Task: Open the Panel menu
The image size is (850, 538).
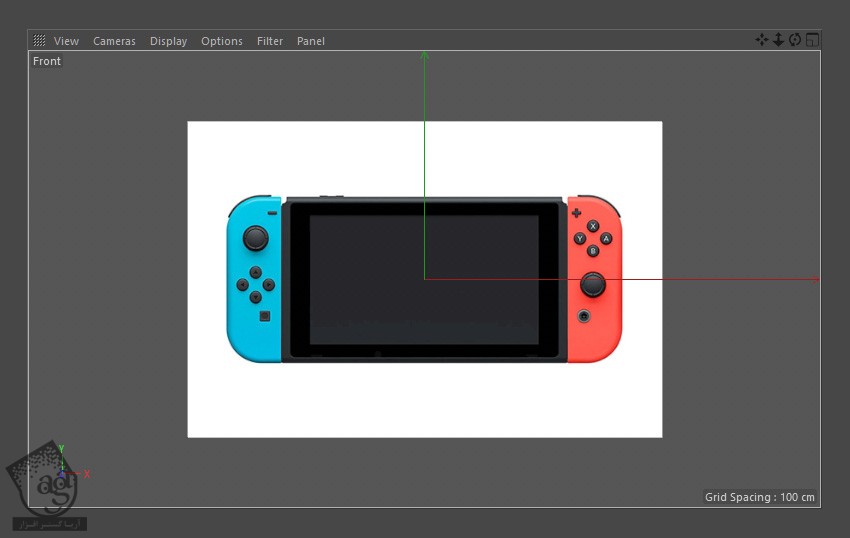Action: [311, 41]
